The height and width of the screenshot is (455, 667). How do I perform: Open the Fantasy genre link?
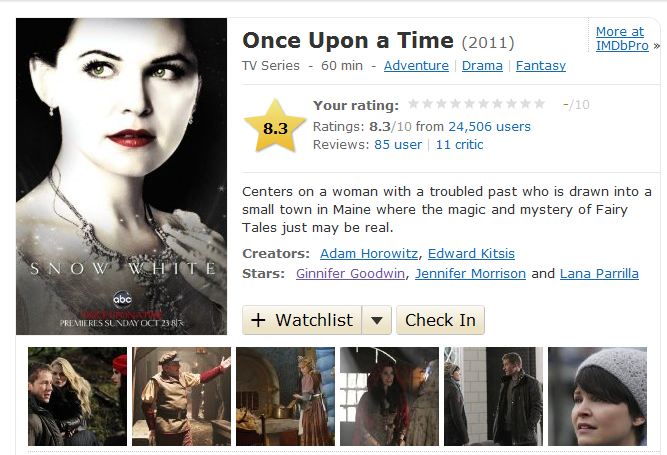tap(541, 65)
